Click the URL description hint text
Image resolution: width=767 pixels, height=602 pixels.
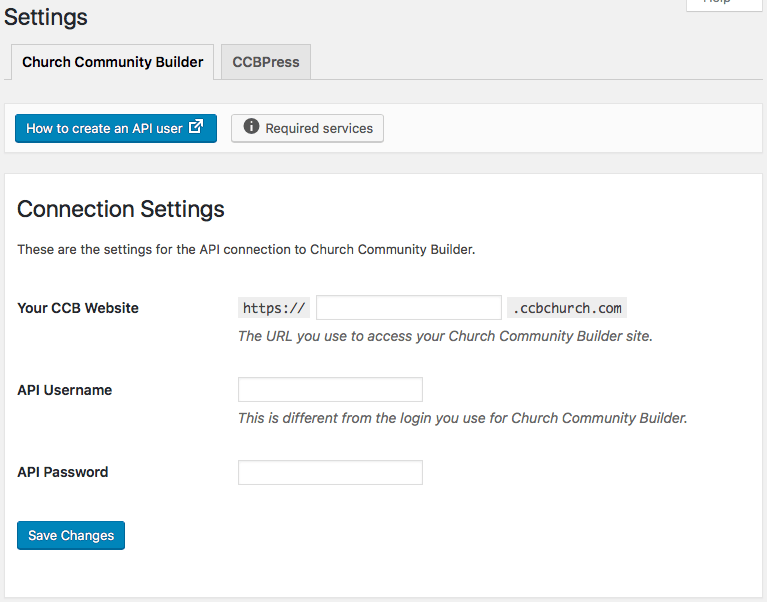click(445, 336)
